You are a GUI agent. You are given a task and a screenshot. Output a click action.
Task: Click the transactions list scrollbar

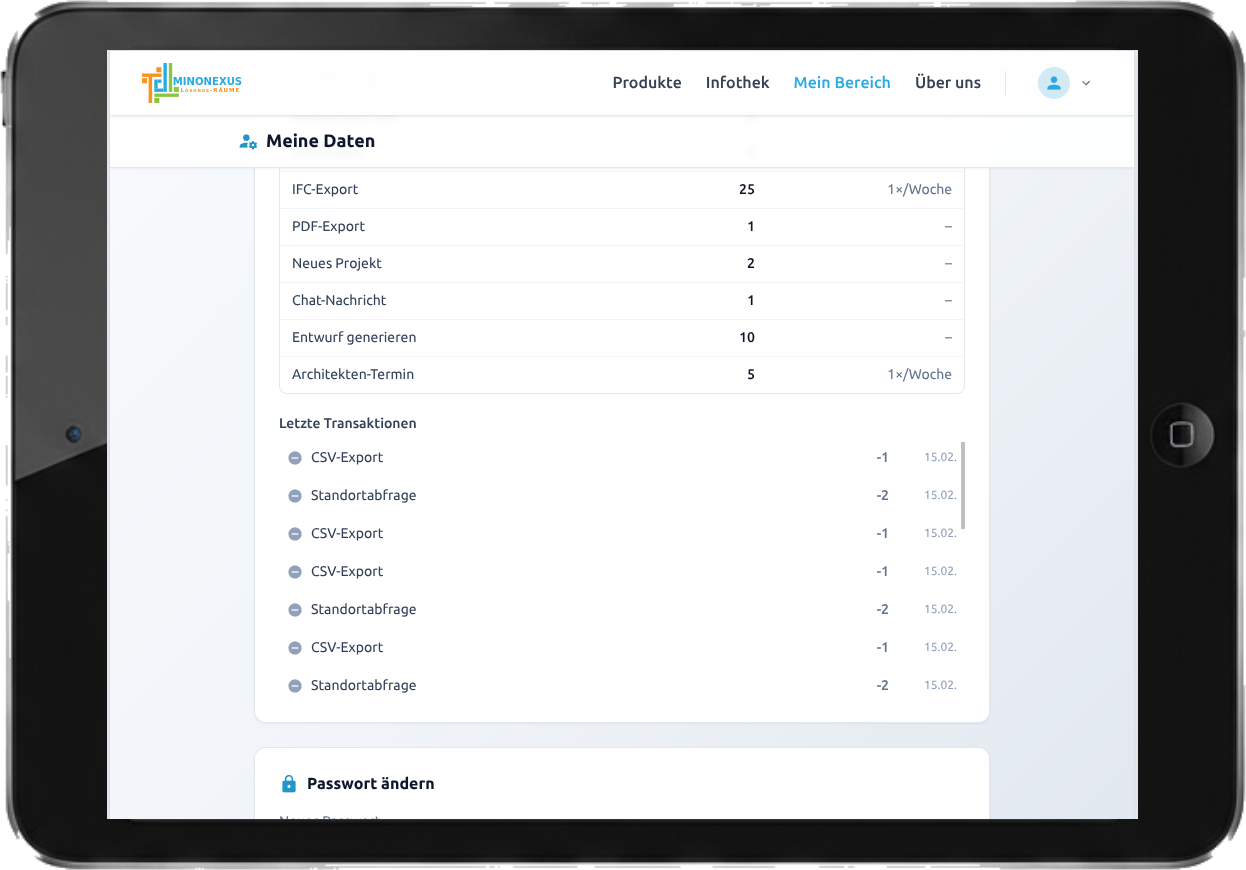coord(962,485)
